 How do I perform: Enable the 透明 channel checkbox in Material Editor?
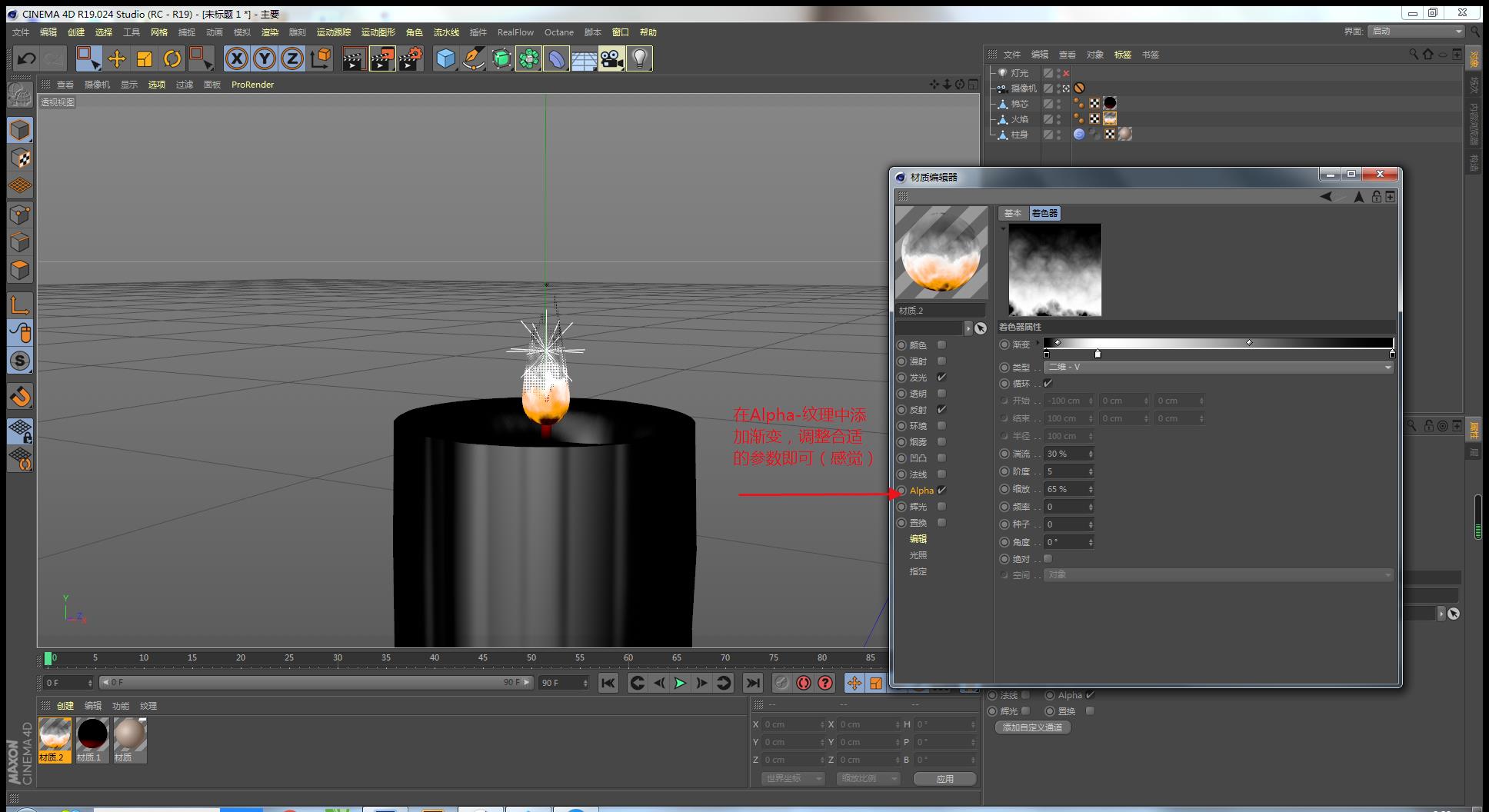(941, 394)
